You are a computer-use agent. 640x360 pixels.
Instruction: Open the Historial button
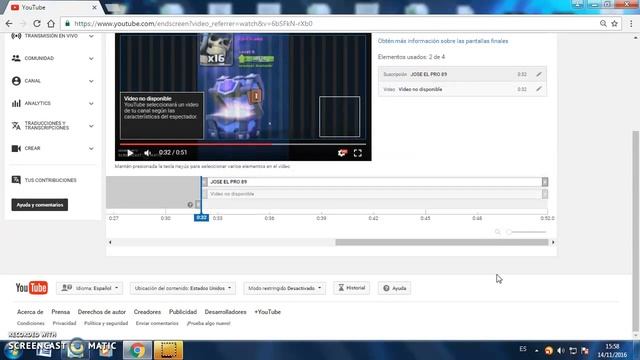coord(351,288)
